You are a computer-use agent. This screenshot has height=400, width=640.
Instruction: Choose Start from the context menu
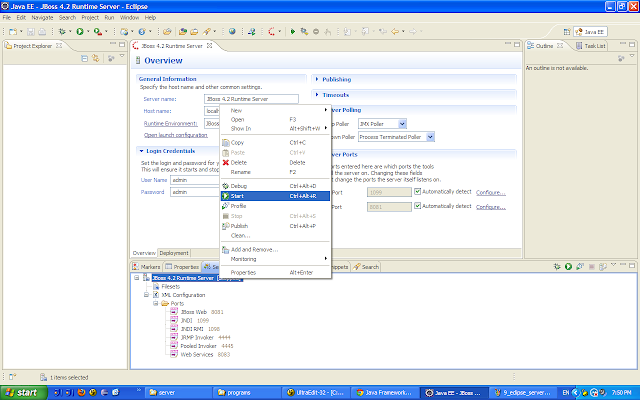coord(275,196)
